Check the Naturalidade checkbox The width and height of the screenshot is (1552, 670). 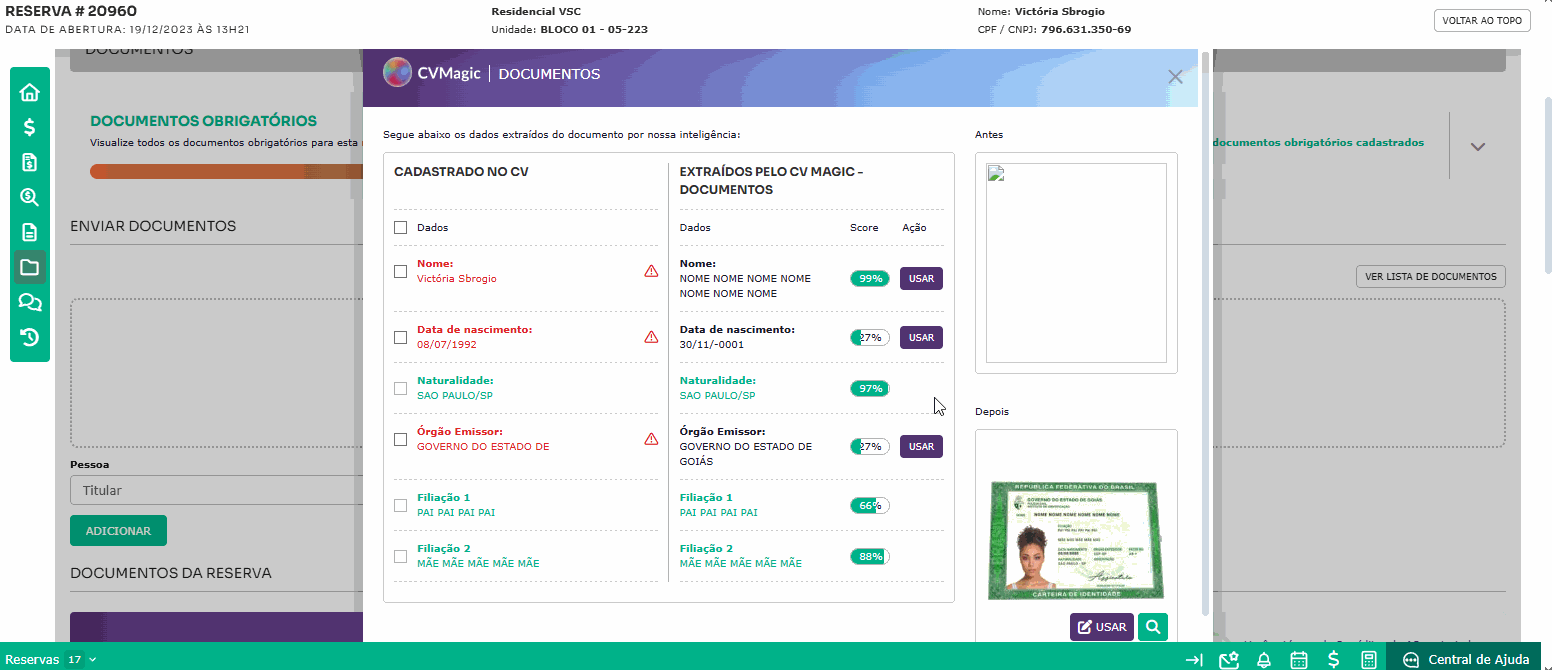[x=400, y=388]
